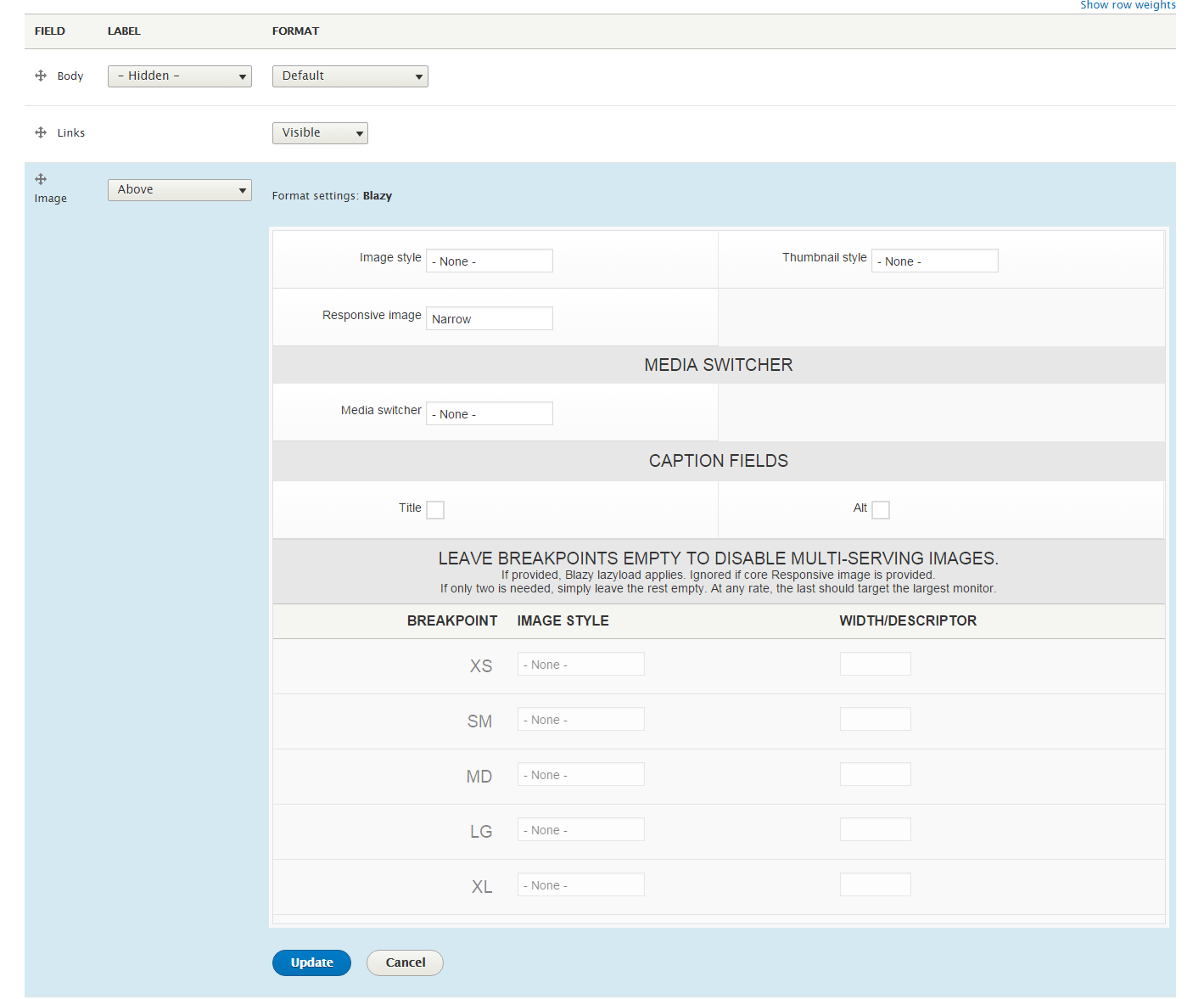Open the XL breakpoint image style dropdown
The width and height of the screenshot is (1204, 999).
(x=580, y=884)
